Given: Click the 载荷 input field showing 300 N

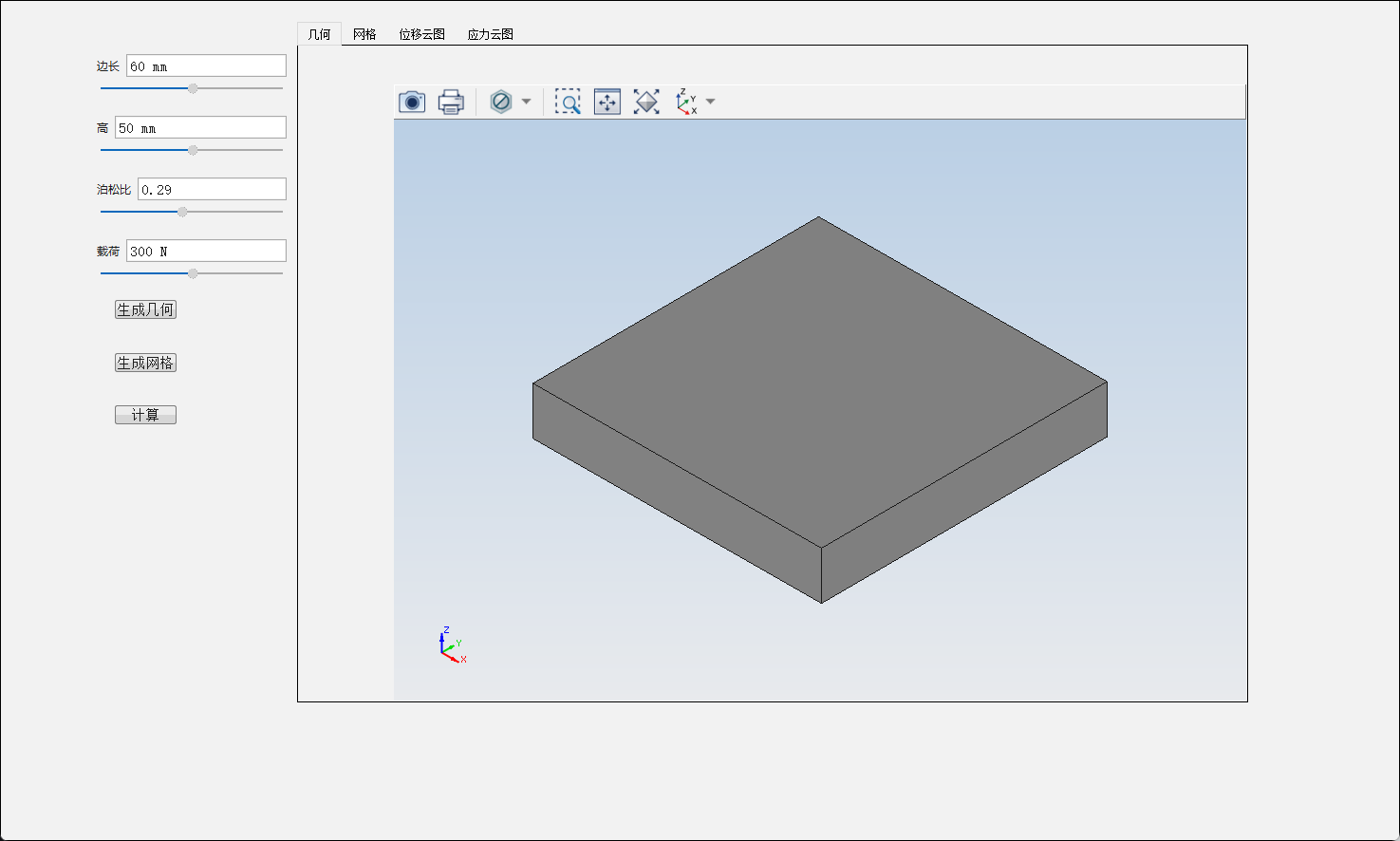Looking at the screenshot, I should point(206,251).
